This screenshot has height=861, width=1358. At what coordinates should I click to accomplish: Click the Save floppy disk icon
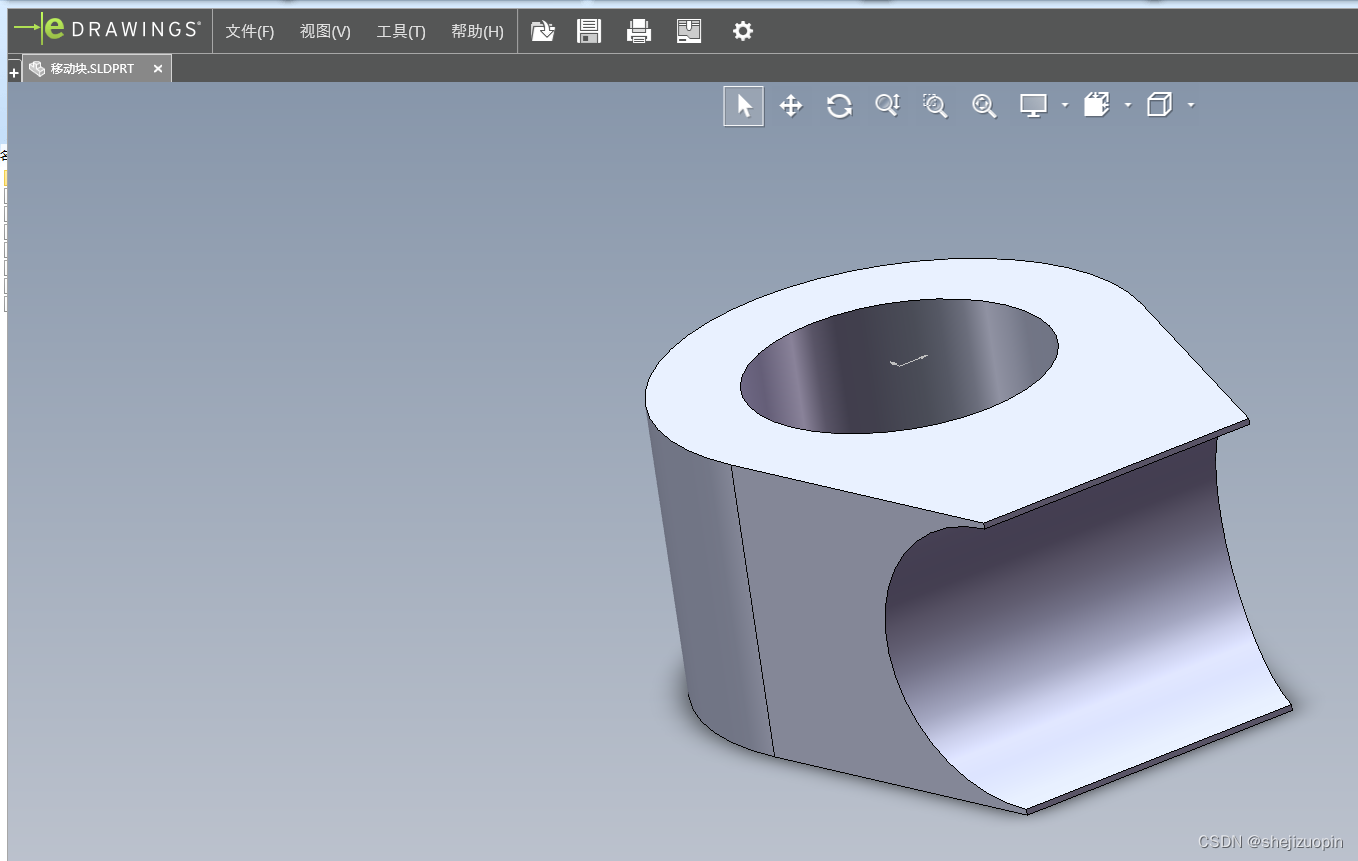(589, 31)
